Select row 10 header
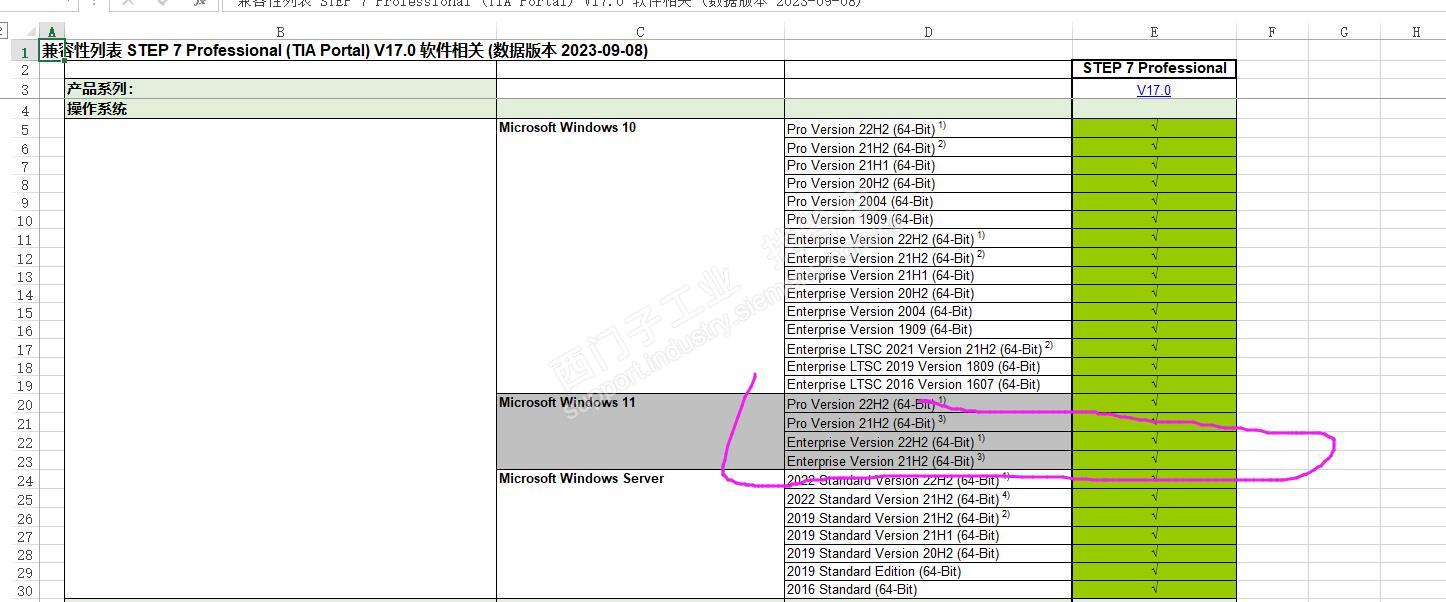The width and height of the screenshot is (1446, 602). tap(24, 221)
